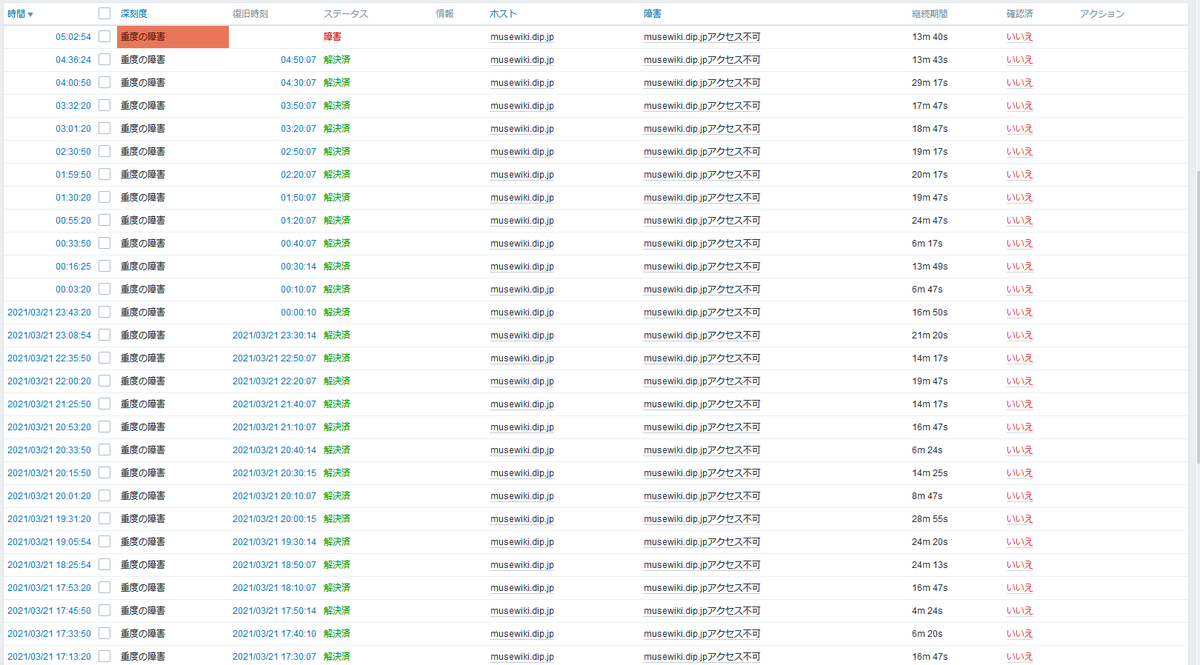Open musewiki.dip.jp host menu in 01:30:20 row
The width and height of the screenshot is (1200, 665).
coord(522,198)
